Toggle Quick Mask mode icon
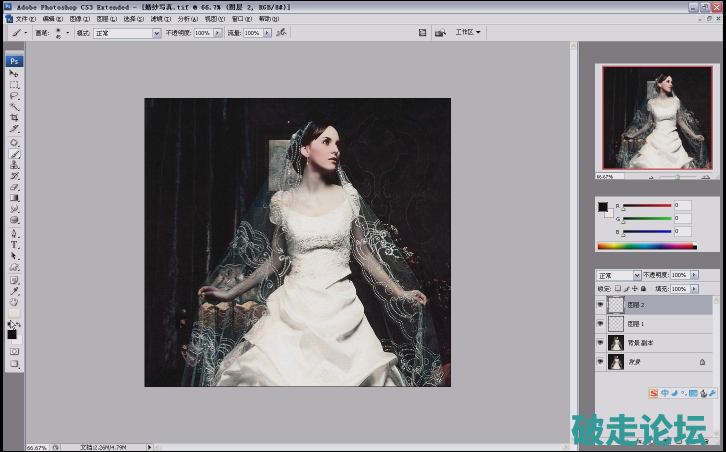Image resolution: width=726 pixels, height=452 pixels. [x=14, y=351]
